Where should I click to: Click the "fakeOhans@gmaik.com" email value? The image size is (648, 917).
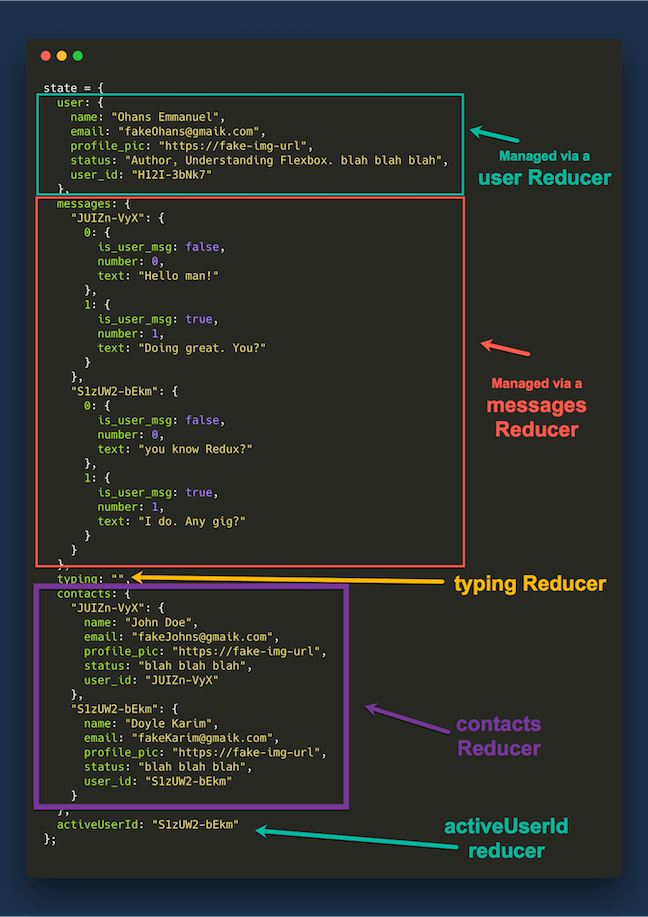coord(189,131)
